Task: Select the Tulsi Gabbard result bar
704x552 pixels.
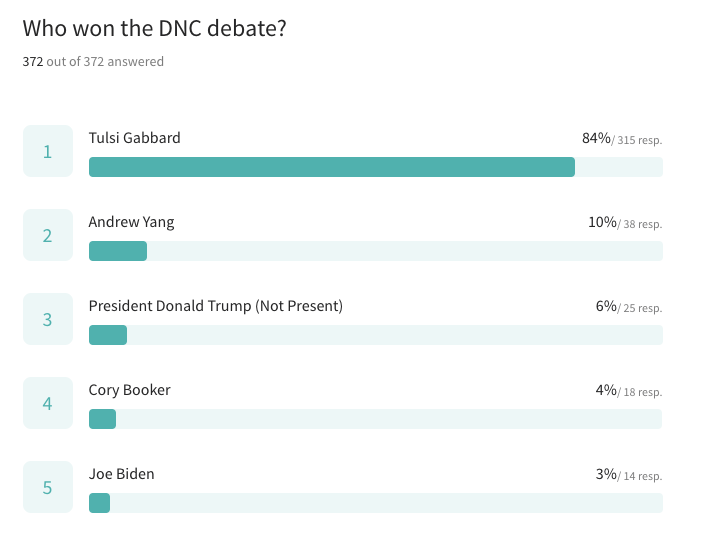Action: tap(376, 167)
